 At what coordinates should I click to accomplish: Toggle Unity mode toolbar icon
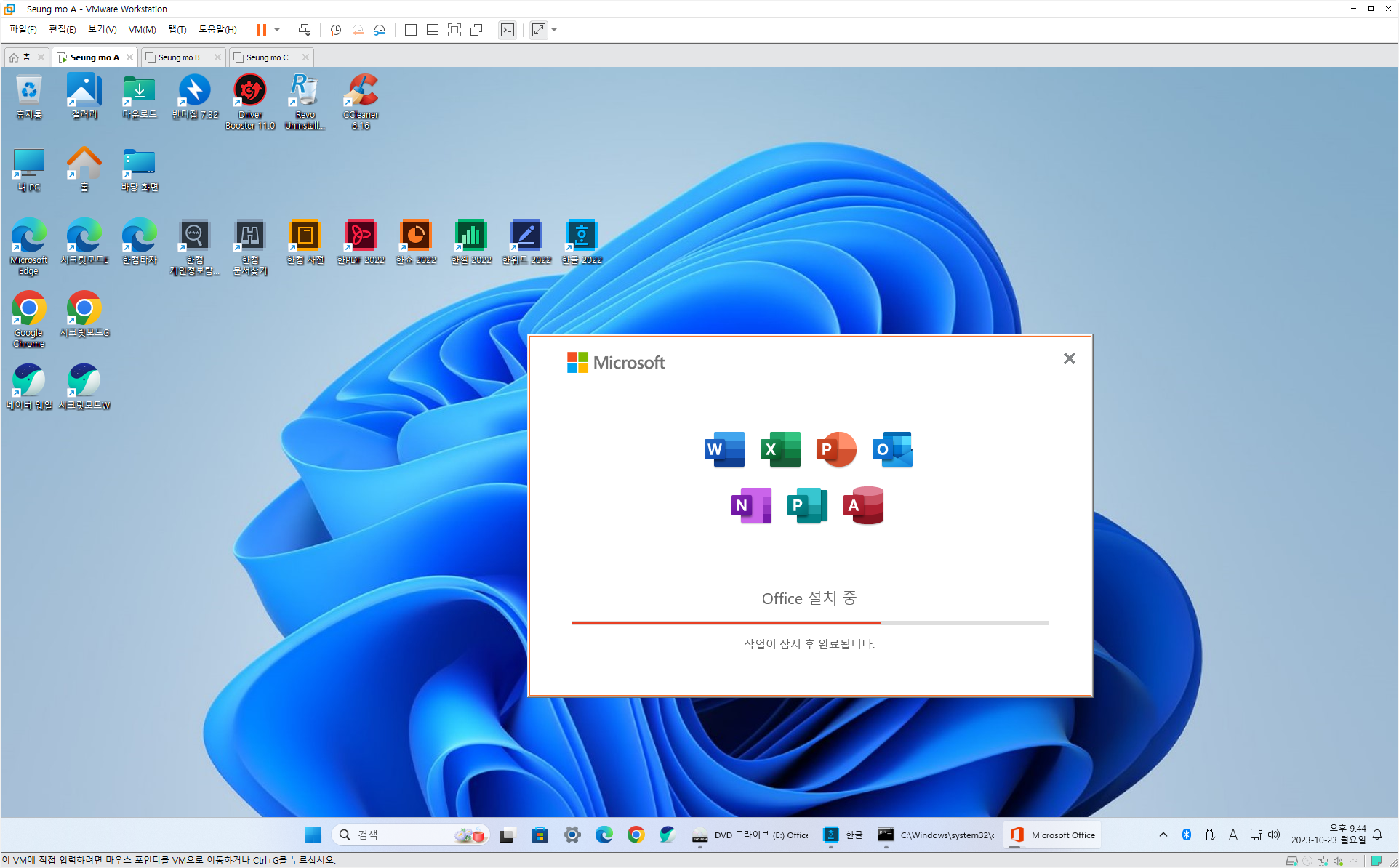476,30
